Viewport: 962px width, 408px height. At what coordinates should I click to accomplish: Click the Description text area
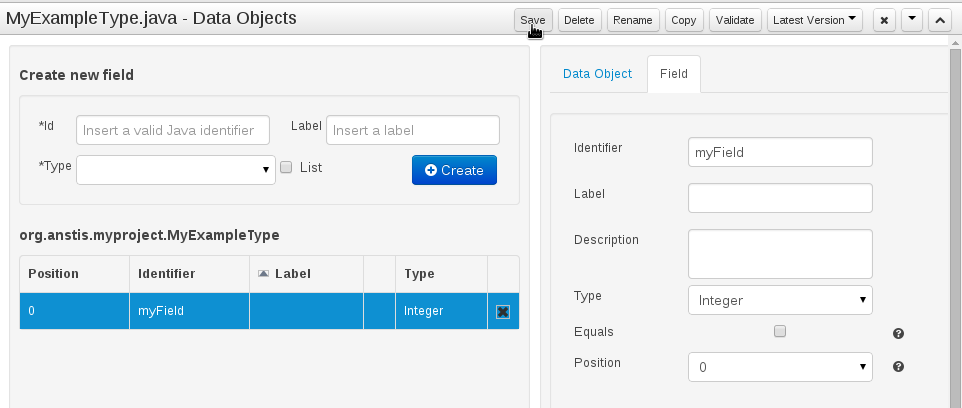tap(780, 252)
